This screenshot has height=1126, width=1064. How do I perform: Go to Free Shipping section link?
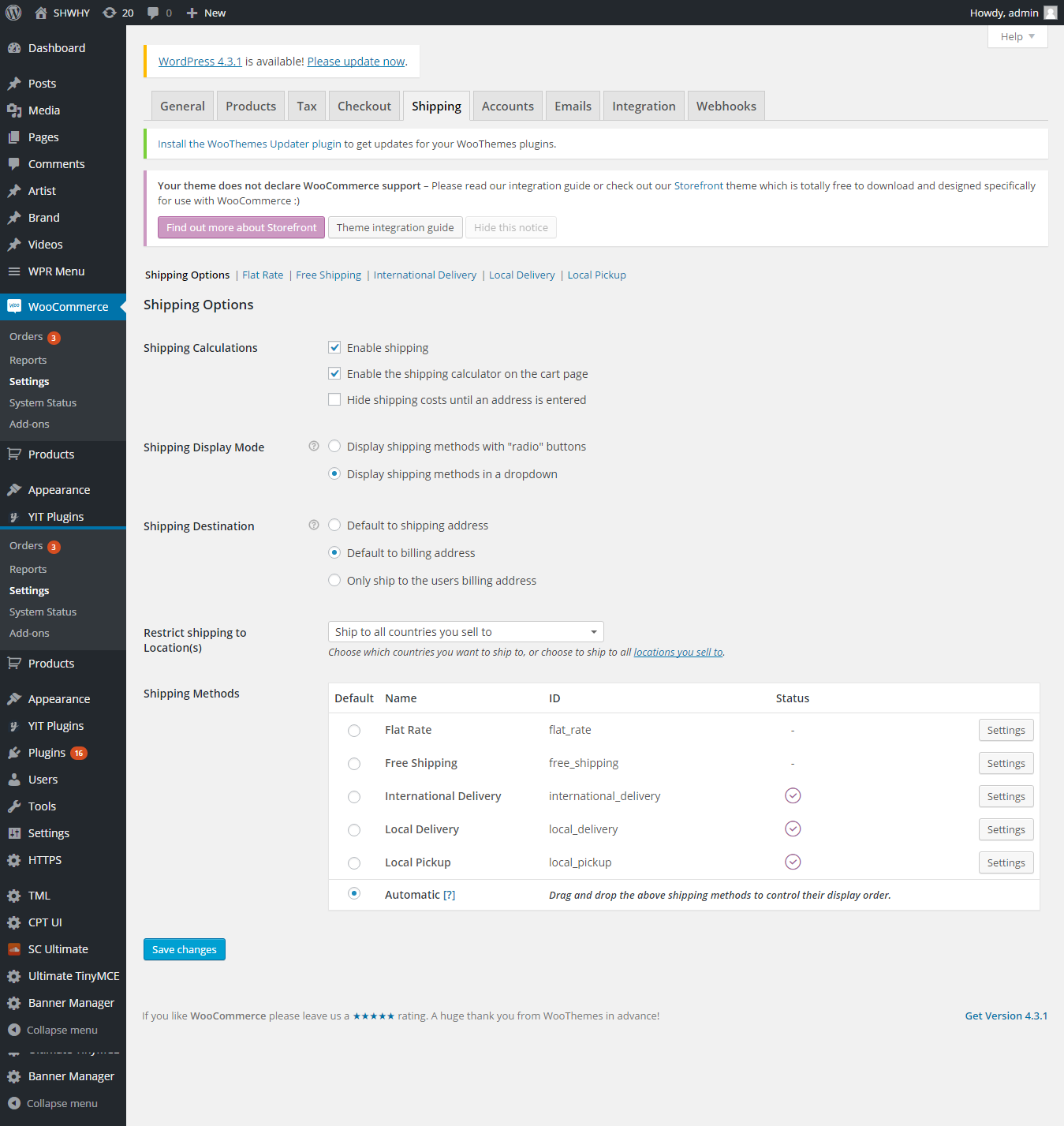pos(328,275)
